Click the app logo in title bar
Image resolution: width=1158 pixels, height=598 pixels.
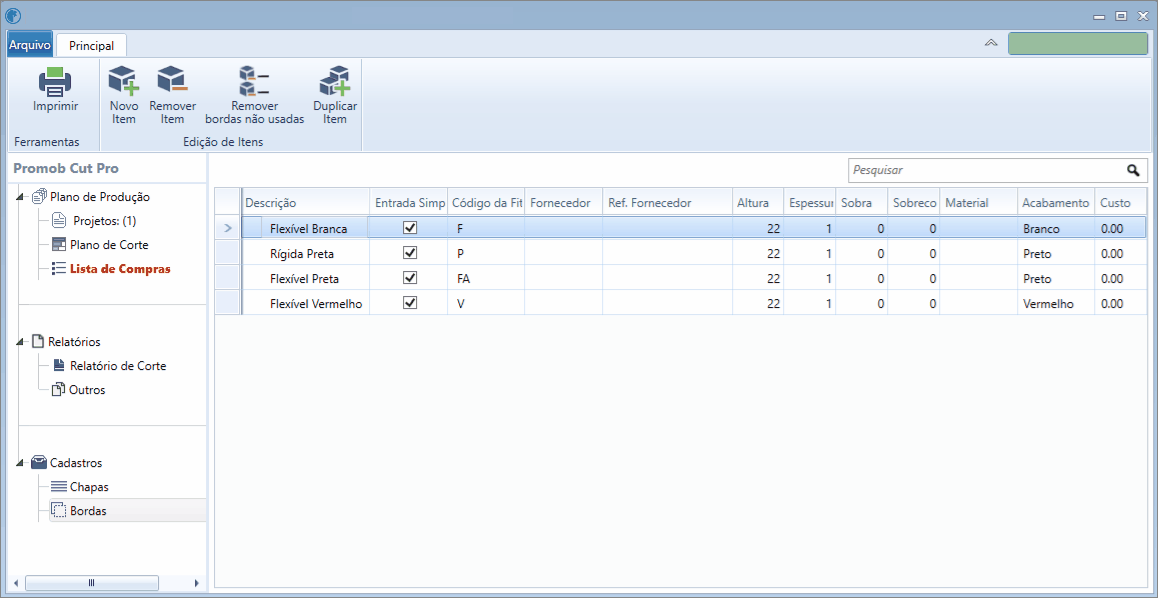coord(13,15)
